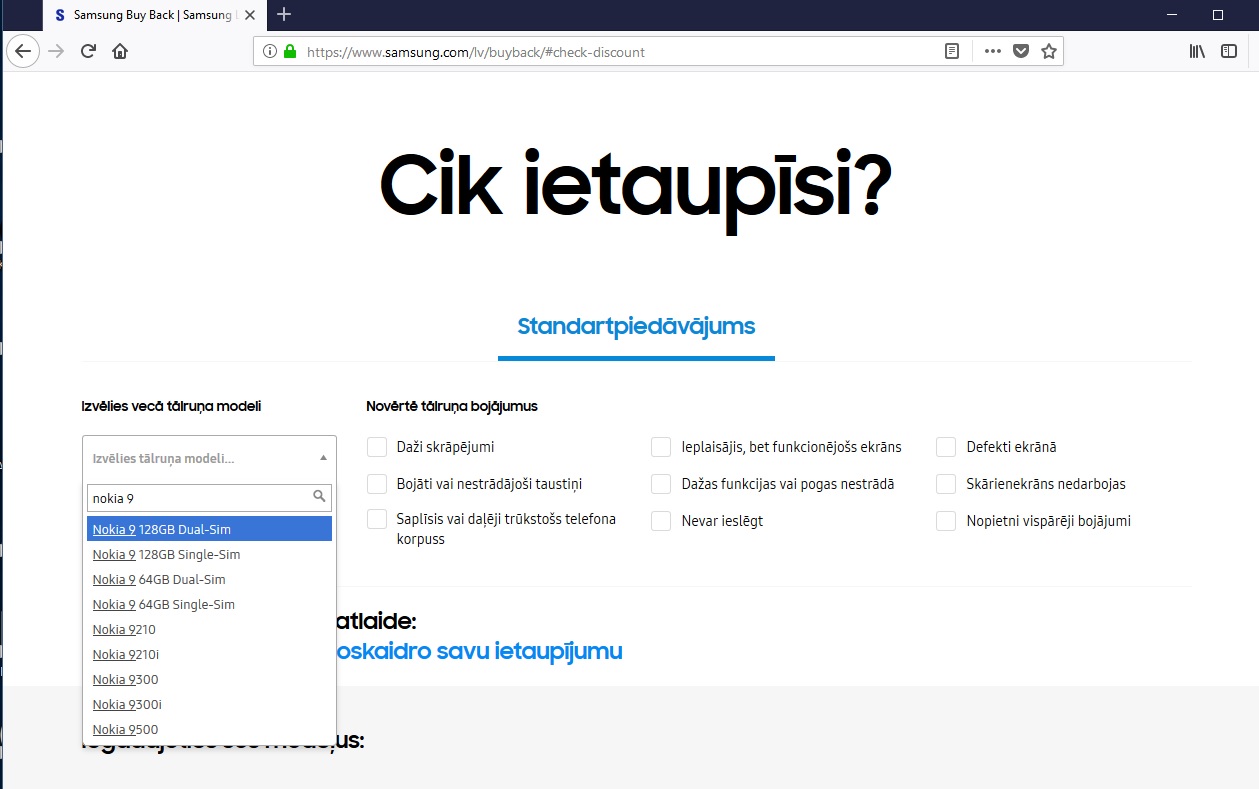The width and height of the screenshot is (1259, 789).
Task: Maximize the browser window
Action: (x=1217, y=15)
